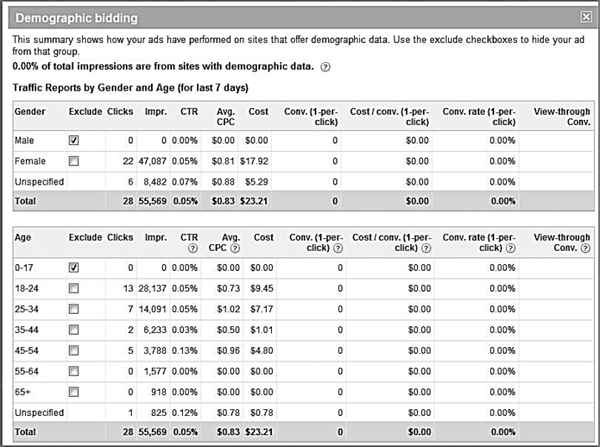
Task: Check the 65+ exclude checkbox
Action: coord(74,392)
